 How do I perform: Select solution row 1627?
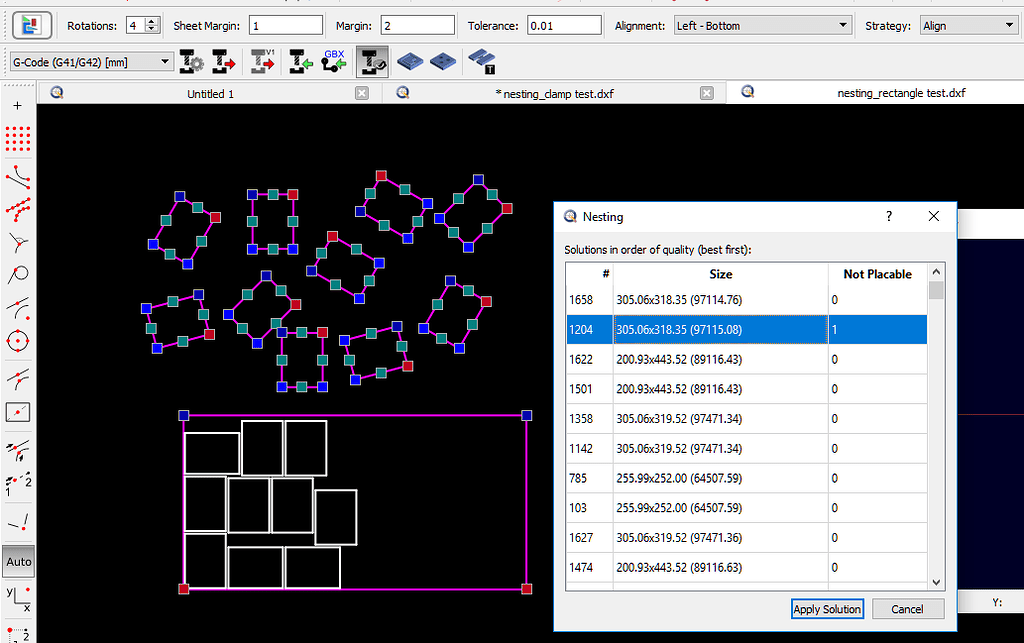pos(746,537)
